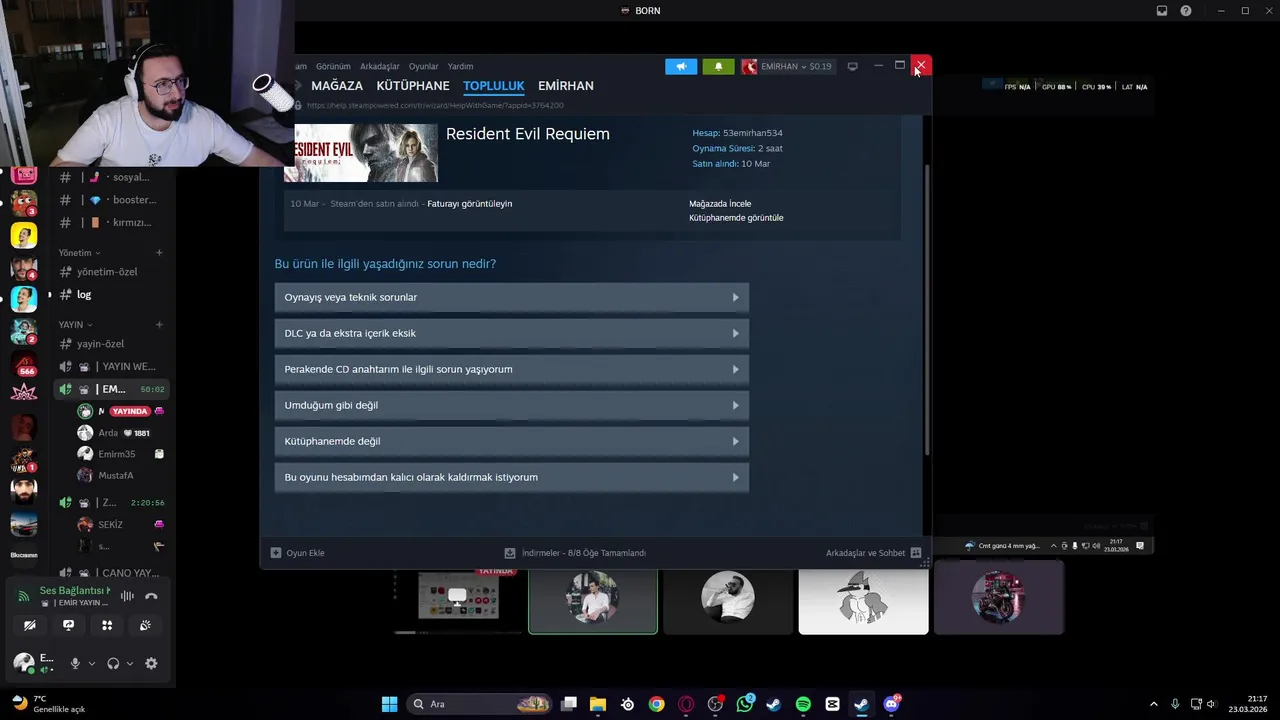1280x720 pixels.
Task: Open the MAĞAZA tab in Steam
Action: coord(337,86)
